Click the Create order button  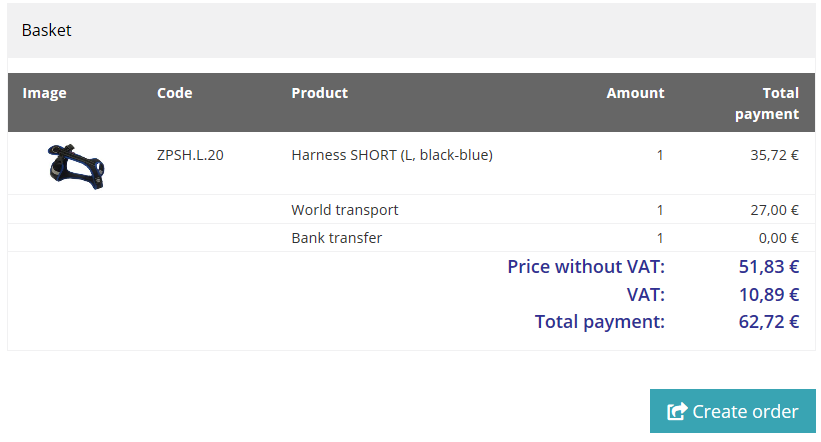click(x=733, y=411)
